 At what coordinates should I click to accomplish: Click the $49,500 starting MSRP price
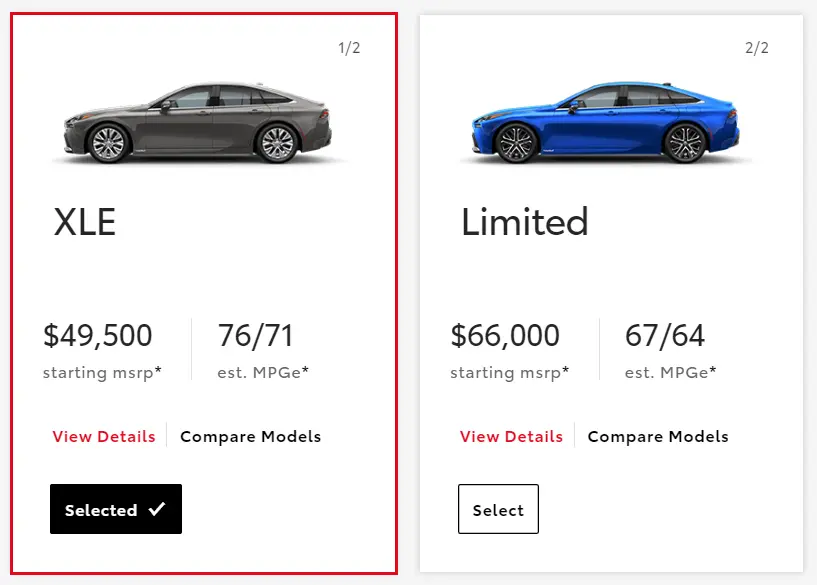pos(97,335)
